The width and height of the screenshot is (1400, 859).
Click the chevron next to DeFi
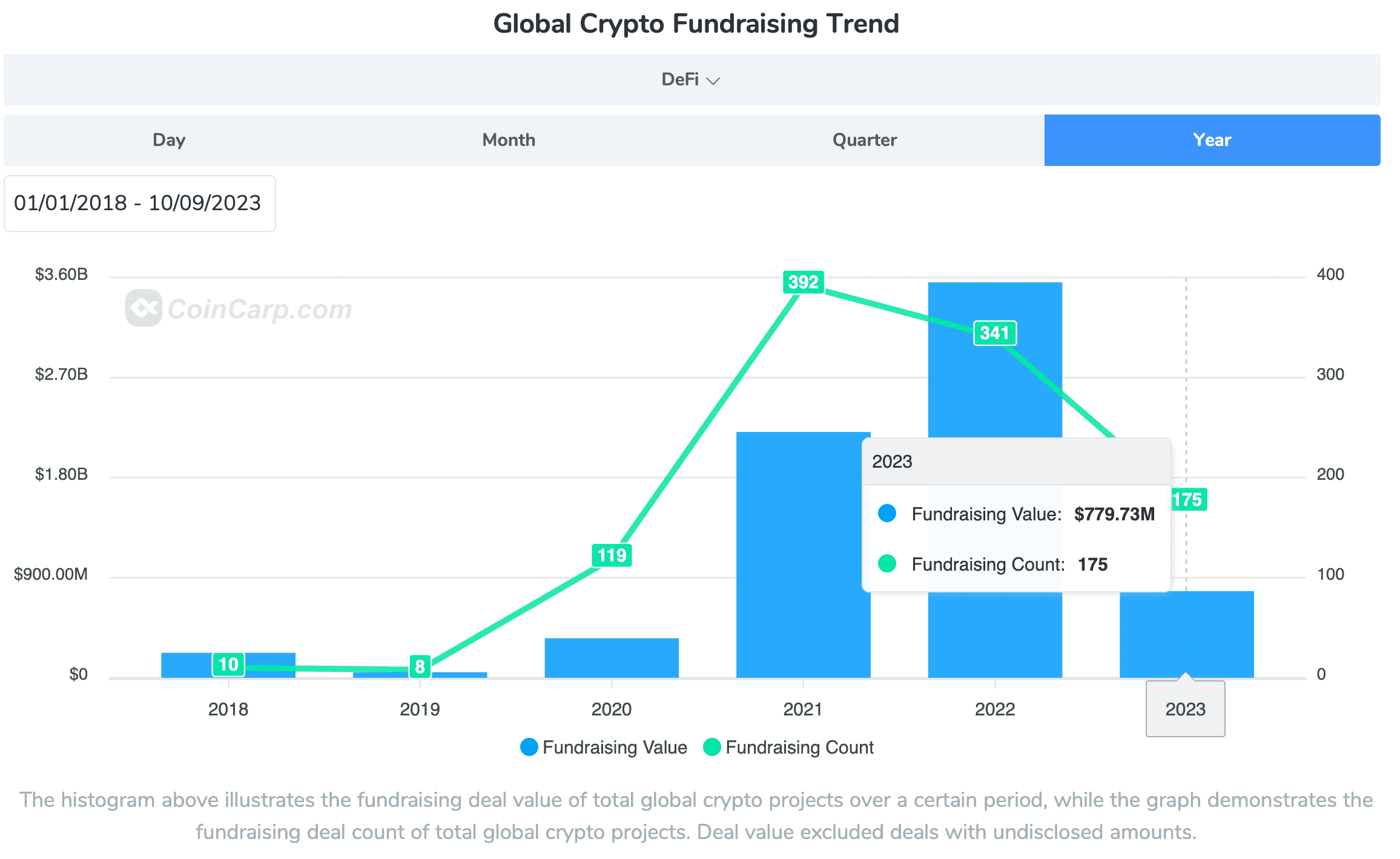click(x=713, y=81)
